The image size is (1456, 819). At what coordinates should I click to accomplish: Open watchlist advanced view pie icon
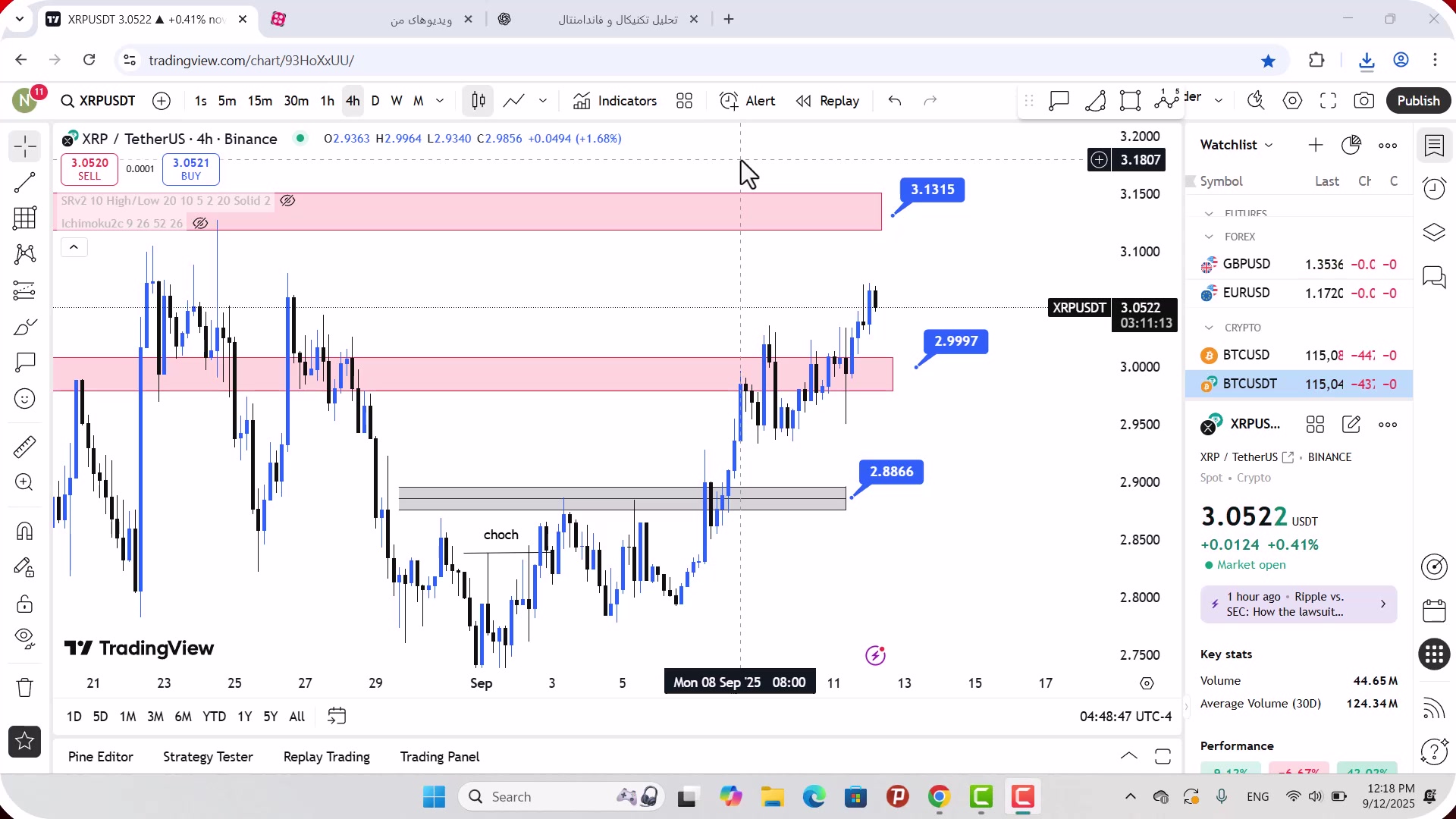pos(1351,145)
